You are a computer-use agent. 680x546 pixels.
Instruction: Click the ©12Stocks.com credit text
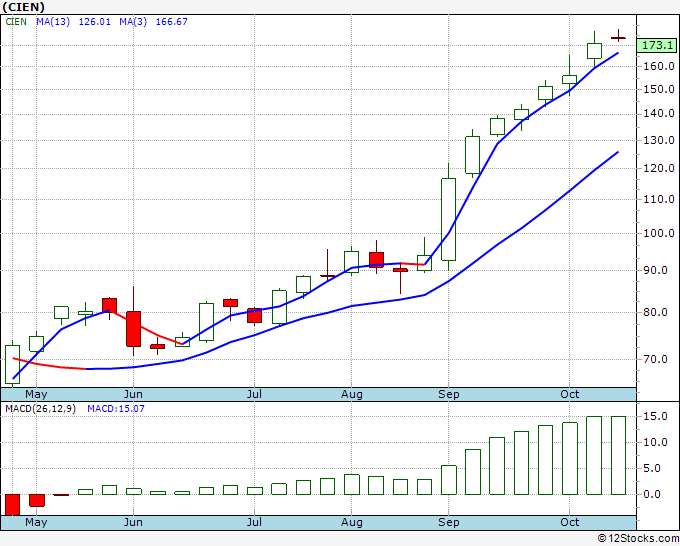[638, 538]
